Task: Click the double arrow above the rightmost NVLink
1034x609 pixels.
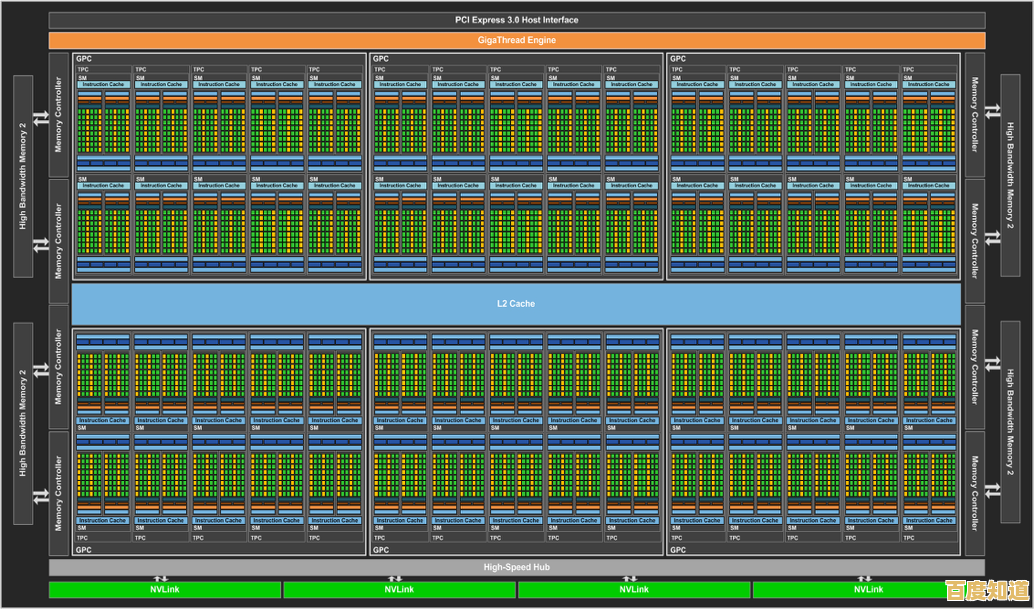Action: [864, 578]
